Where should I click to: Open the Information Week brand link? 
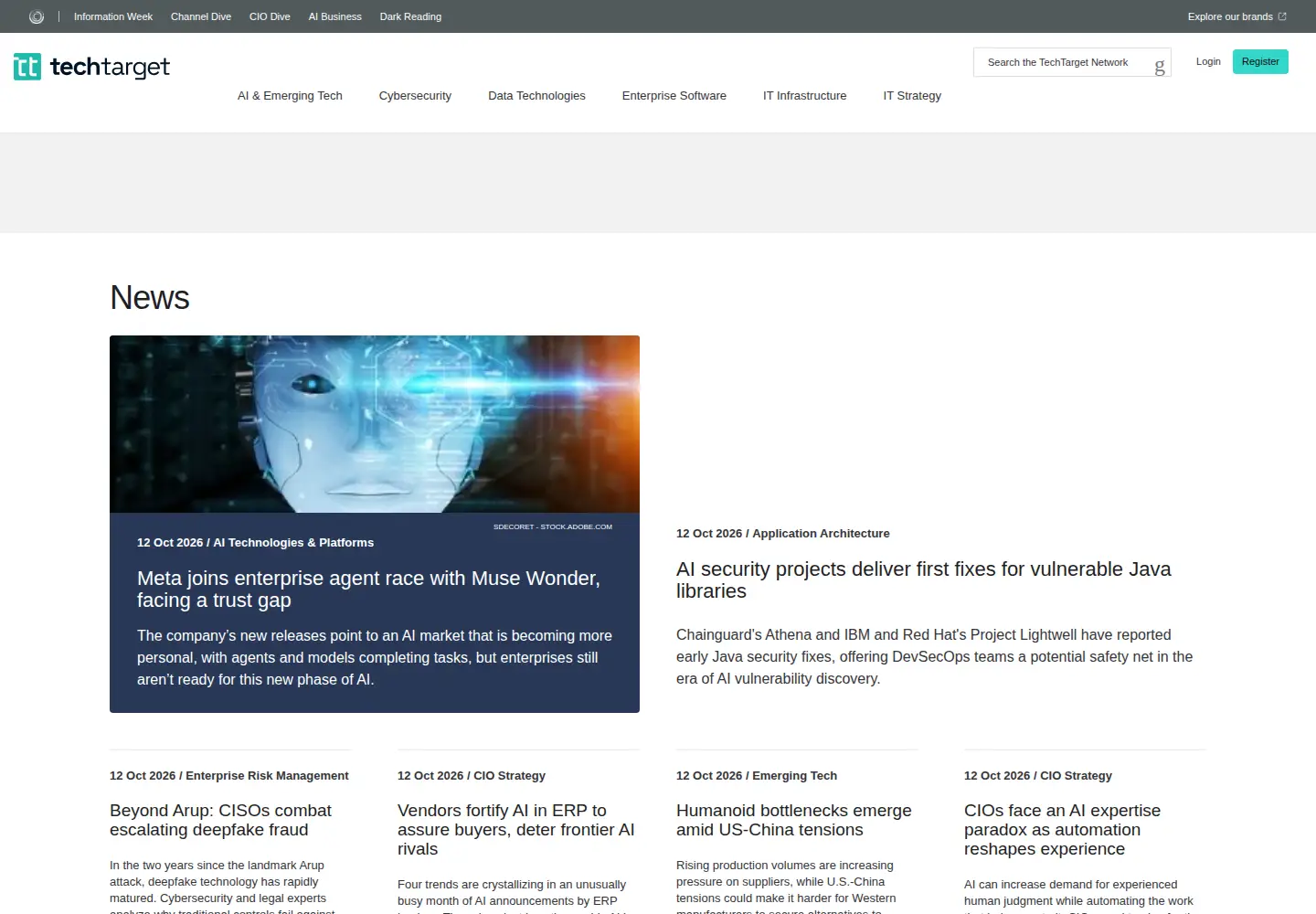pos(113,16)
